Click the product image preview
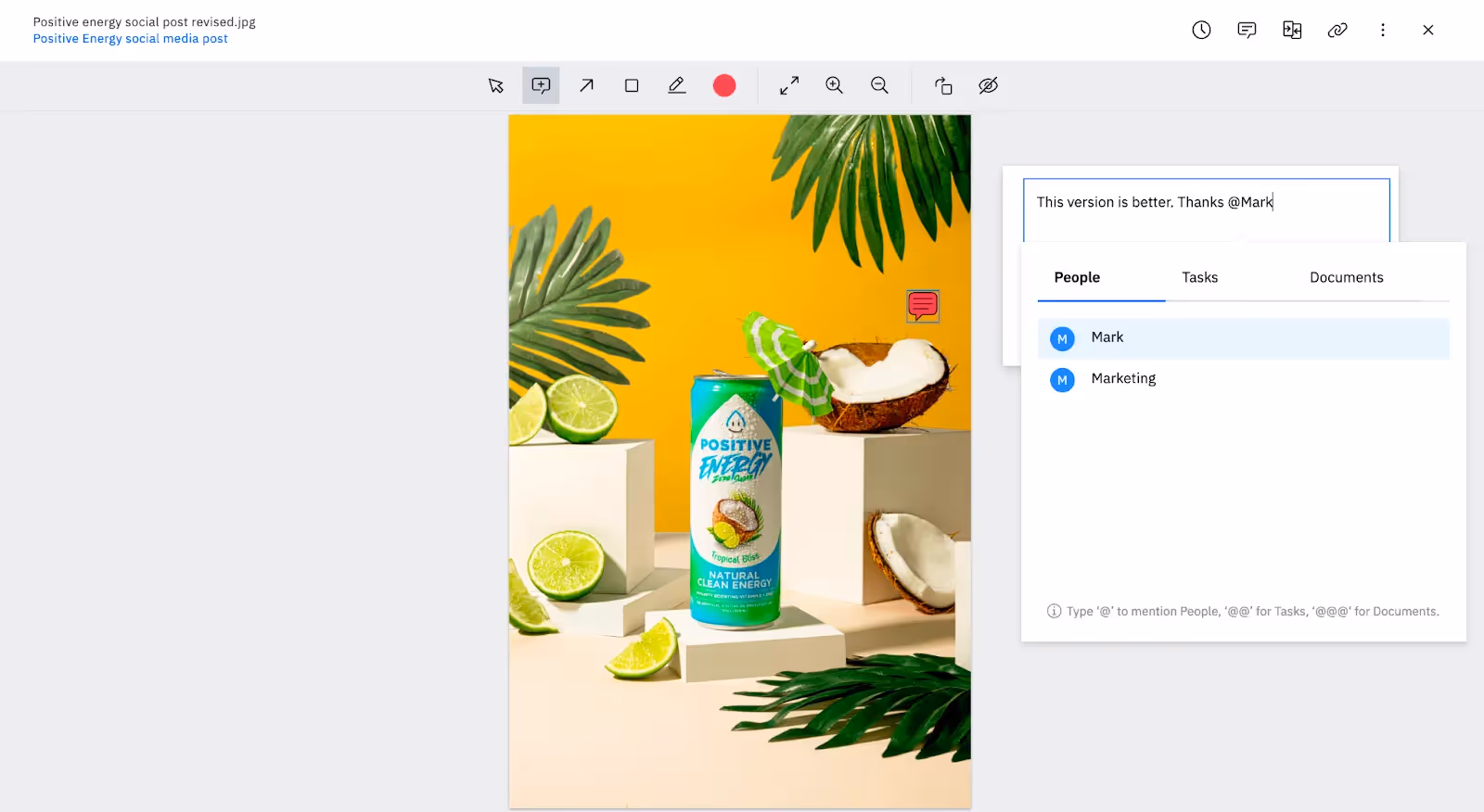This screenshot has height=812, width=1484. coord(740,462)
